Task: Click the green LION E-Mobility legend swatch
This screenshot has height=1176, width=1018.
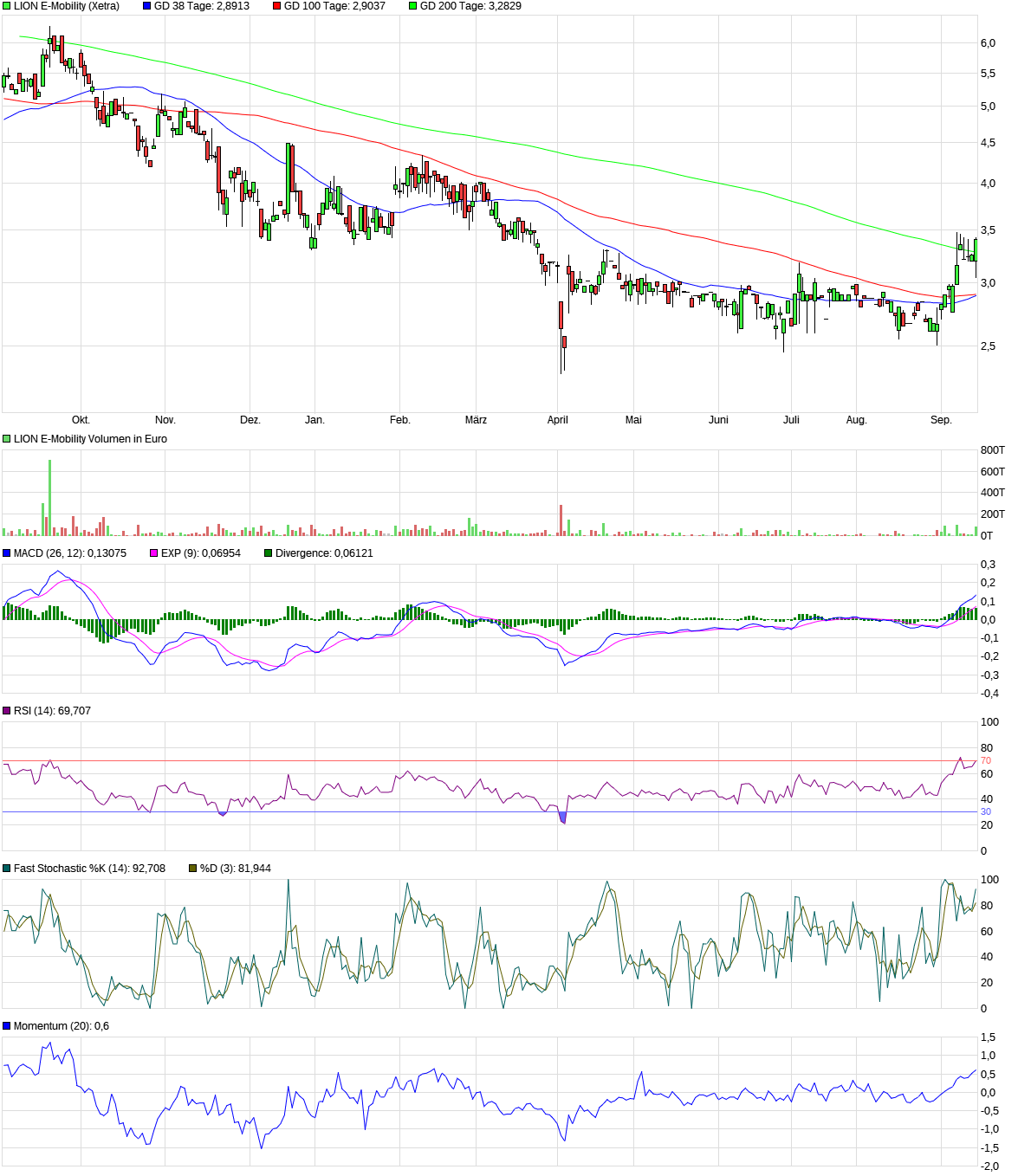Action: 7,6
